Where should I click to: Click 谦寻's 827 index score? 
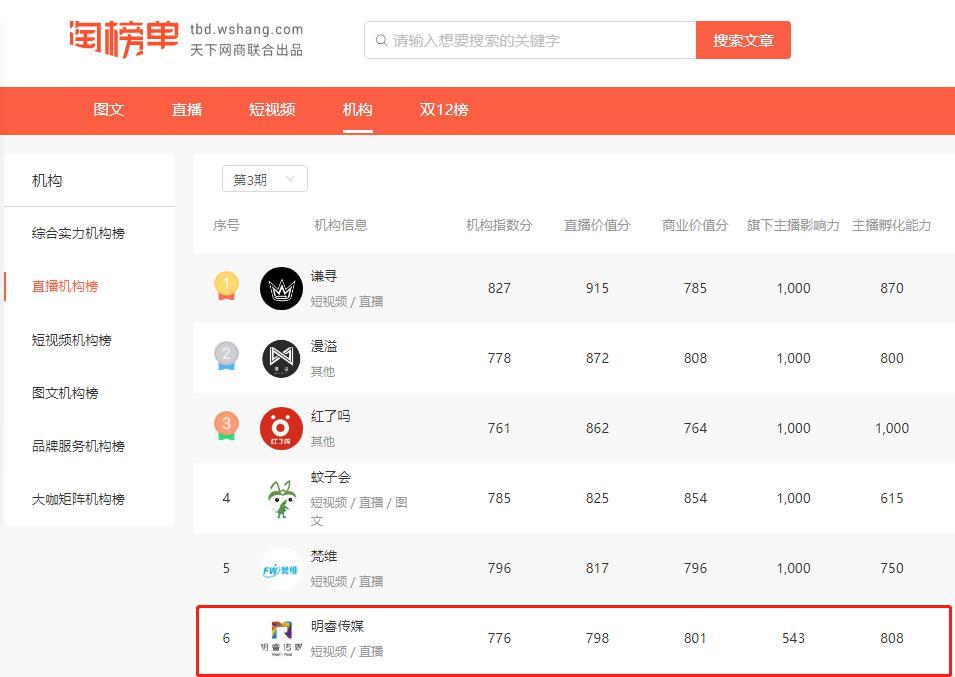(499, 289)
